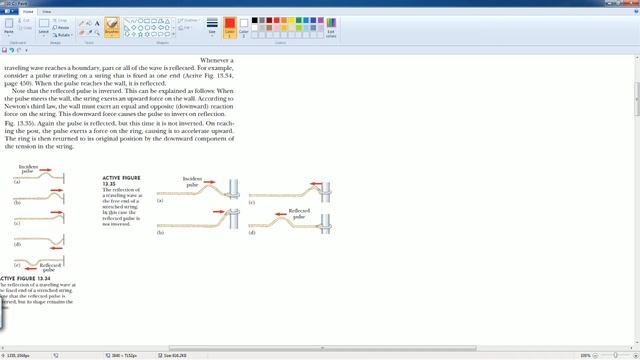Click the Crop button
The image size is (640, 360).
(60, 20)
